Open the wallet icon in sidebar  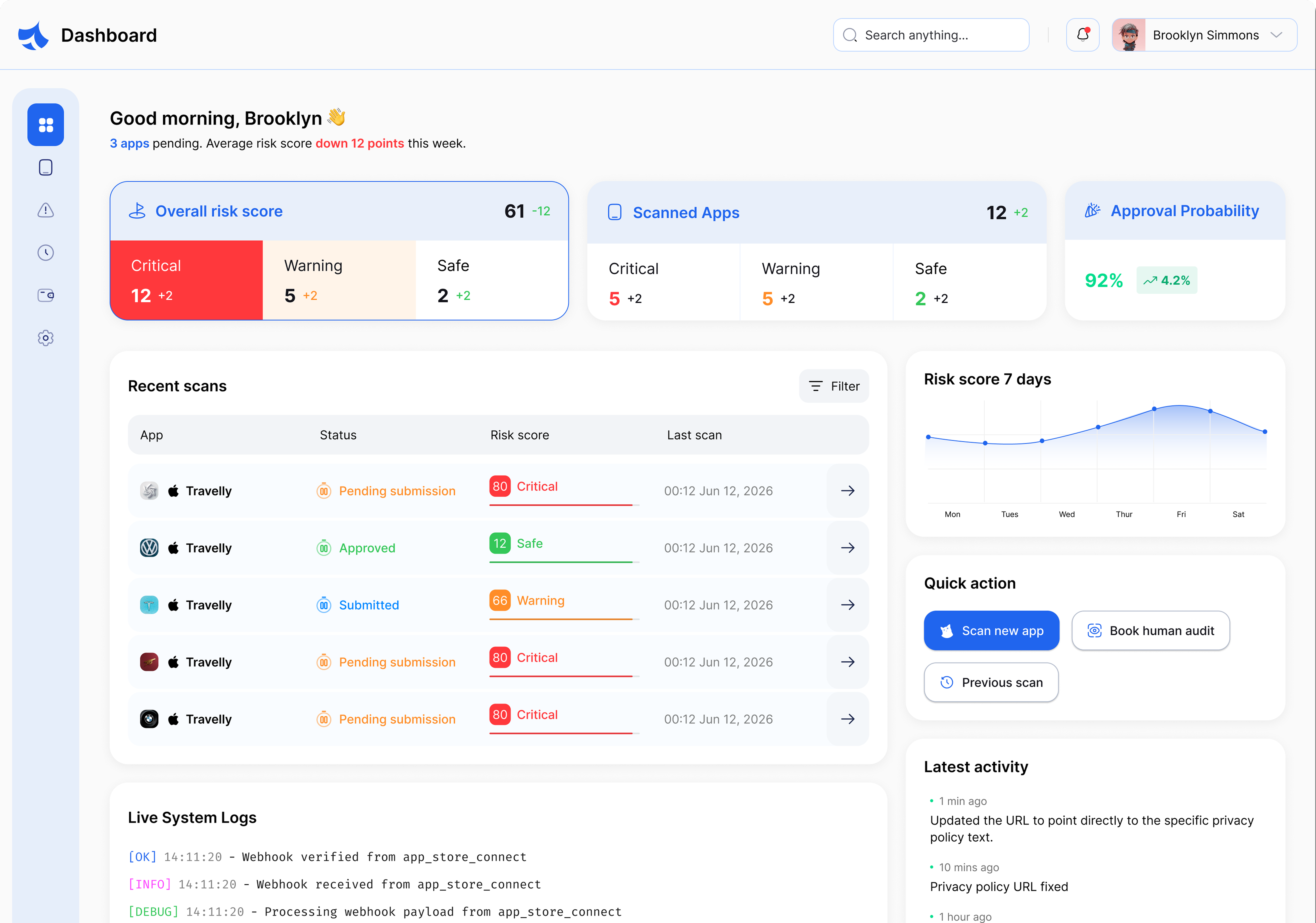45,295
